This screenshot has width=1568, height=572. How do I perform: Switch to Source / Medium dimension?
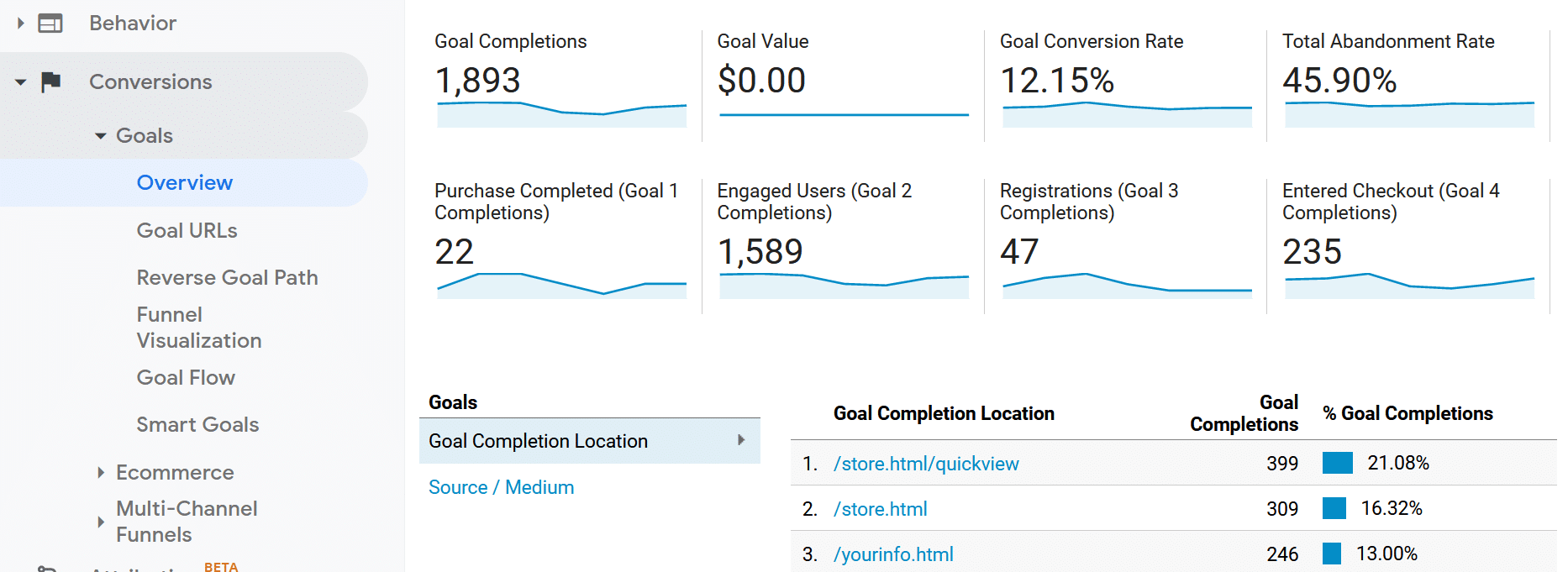(501, 487)
